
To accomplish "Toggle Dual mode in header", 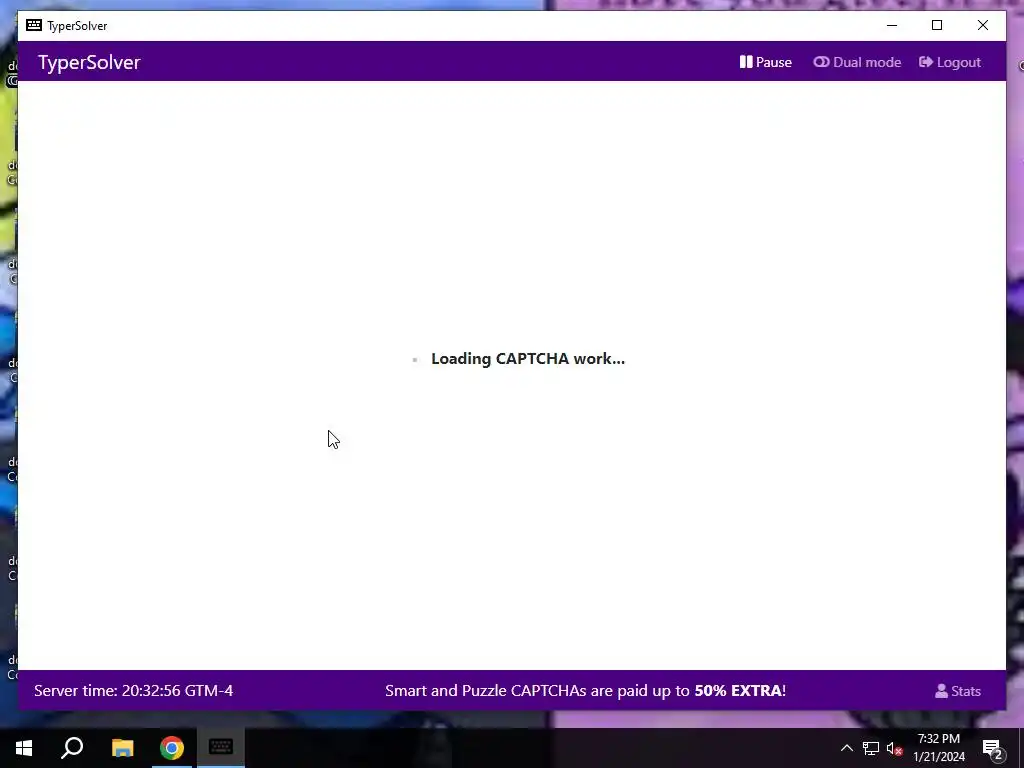I will pos(857,62).
